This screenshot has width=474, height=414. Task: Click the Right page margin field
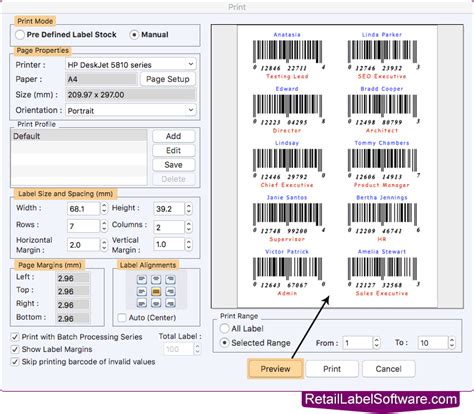[x=73, y=305]
